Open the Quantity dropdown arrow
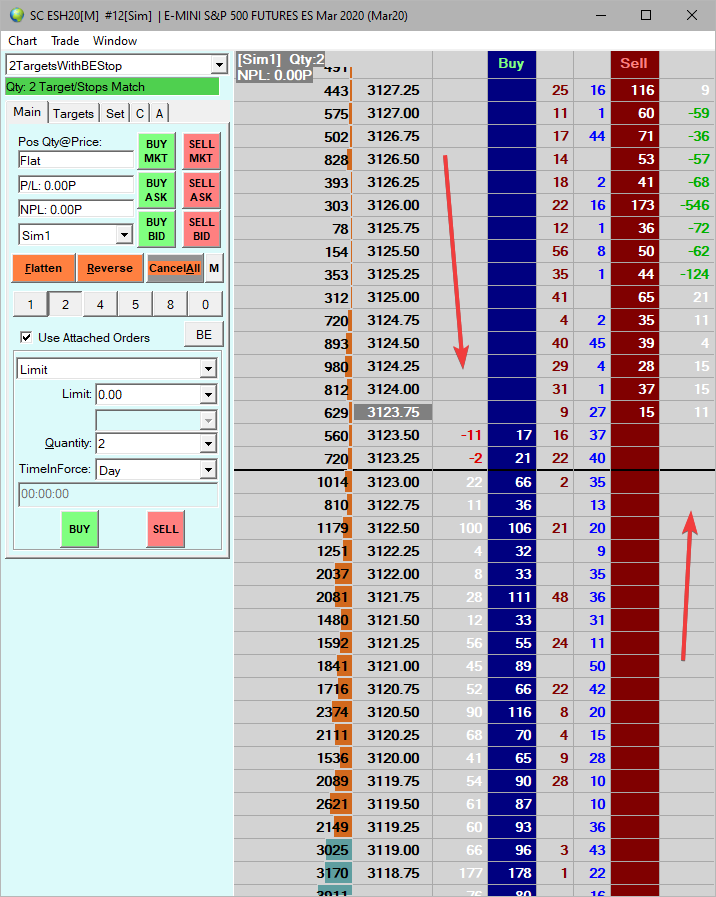Screen dimensions: 716x897 (x=208, y=443)
